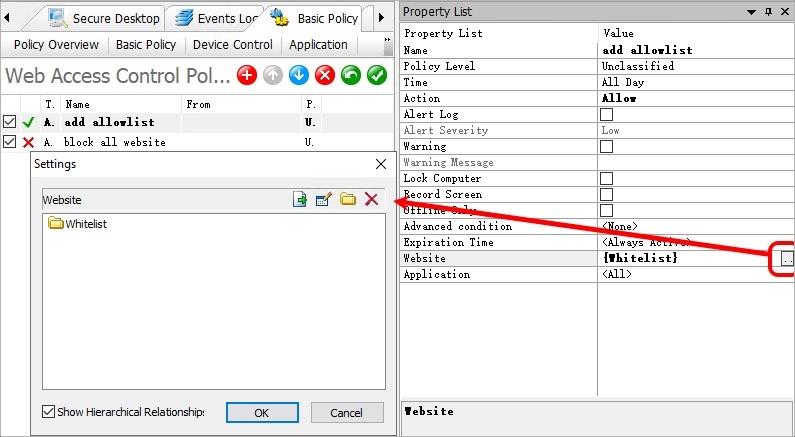This screenshot has height=437, width=795.
Task: Uncheck the add allowlist policy row
Action: pos(9,122)
